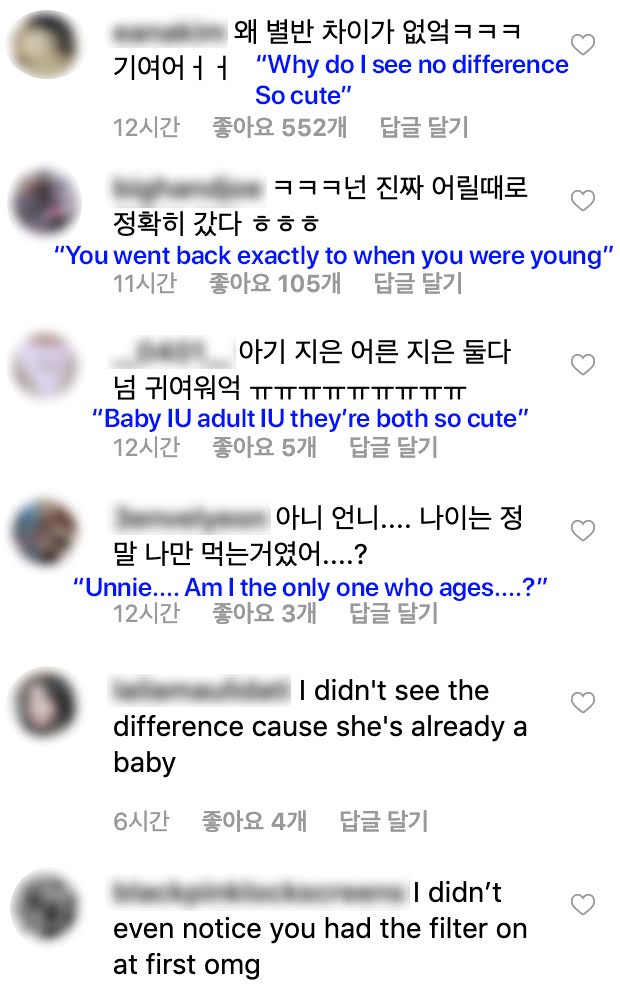Like the comment with 105 likes

(x=582, y=201)
